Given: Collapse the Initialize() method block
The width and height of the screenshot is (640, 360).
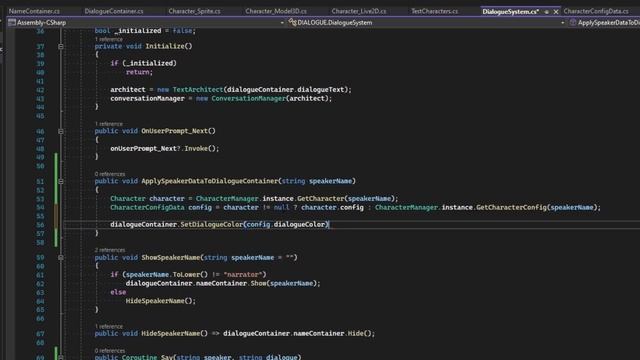Looking at the screenshot, I should coord(60,47).
